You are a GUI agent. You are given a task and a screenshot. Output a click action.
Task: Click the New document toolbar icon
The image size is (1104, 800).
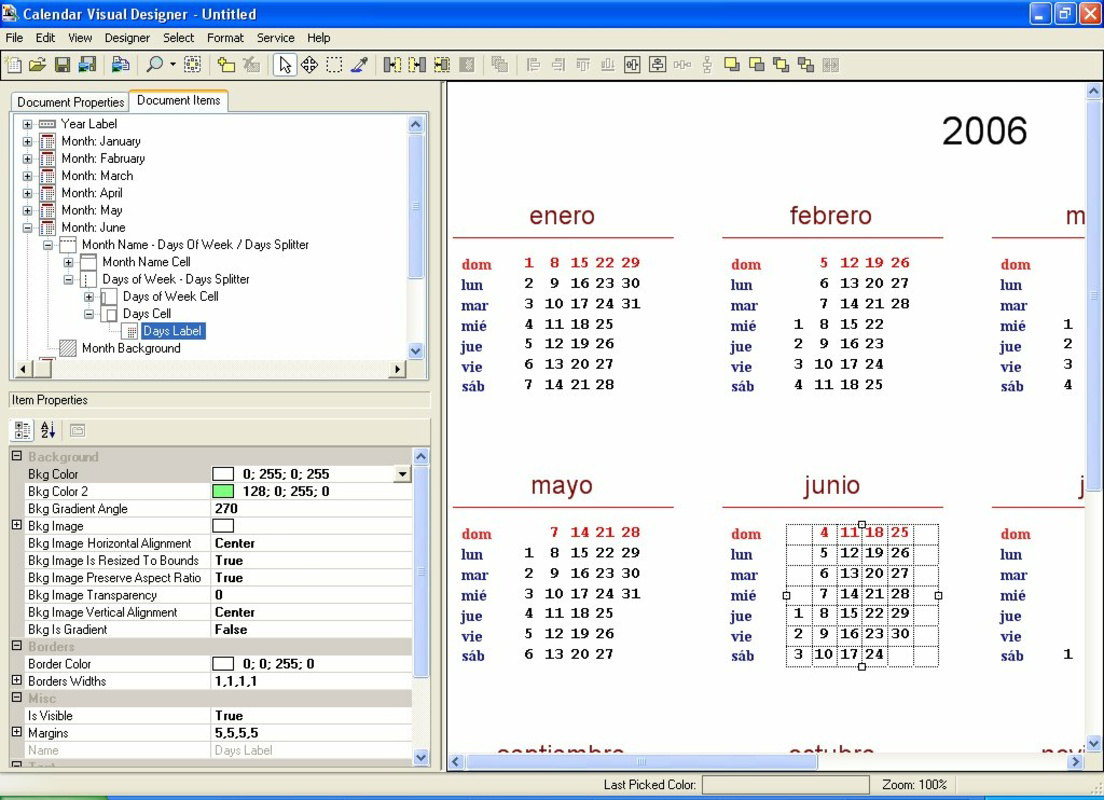point(13,65)
